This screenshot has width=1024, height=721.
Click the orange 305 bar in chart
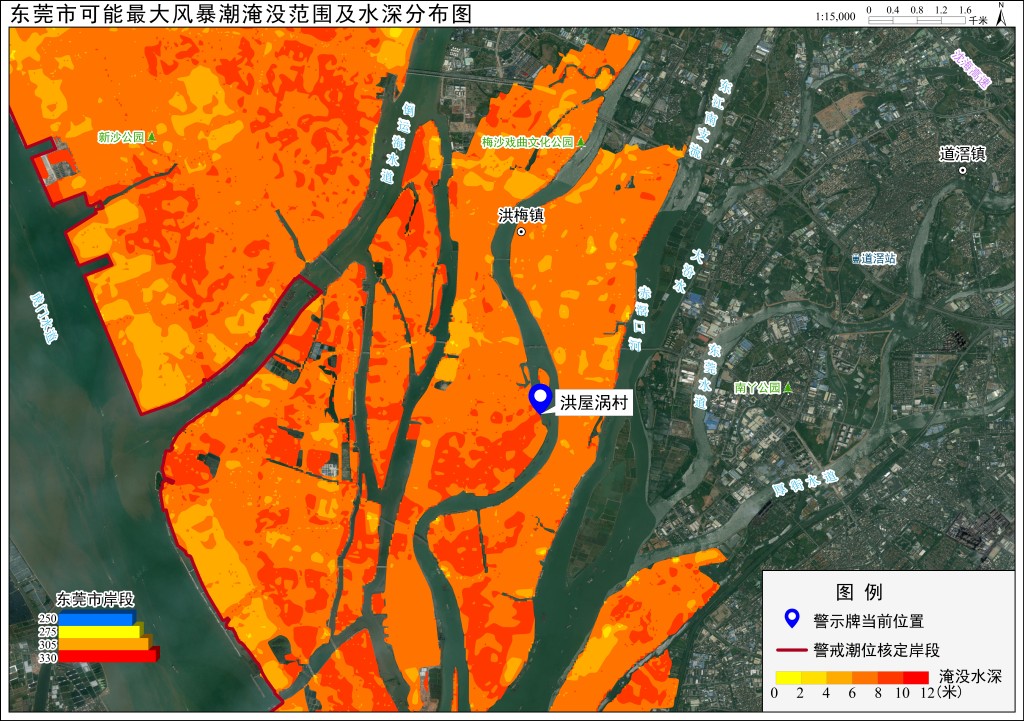[104, 645]
